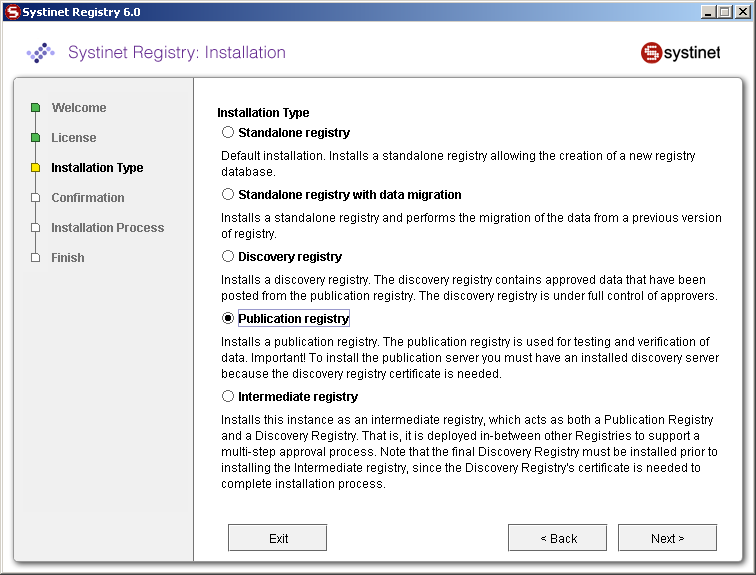Maximize the Systinet Registry window
The width and height of the screenshot is (756, 575).
[x=725, y=12]
